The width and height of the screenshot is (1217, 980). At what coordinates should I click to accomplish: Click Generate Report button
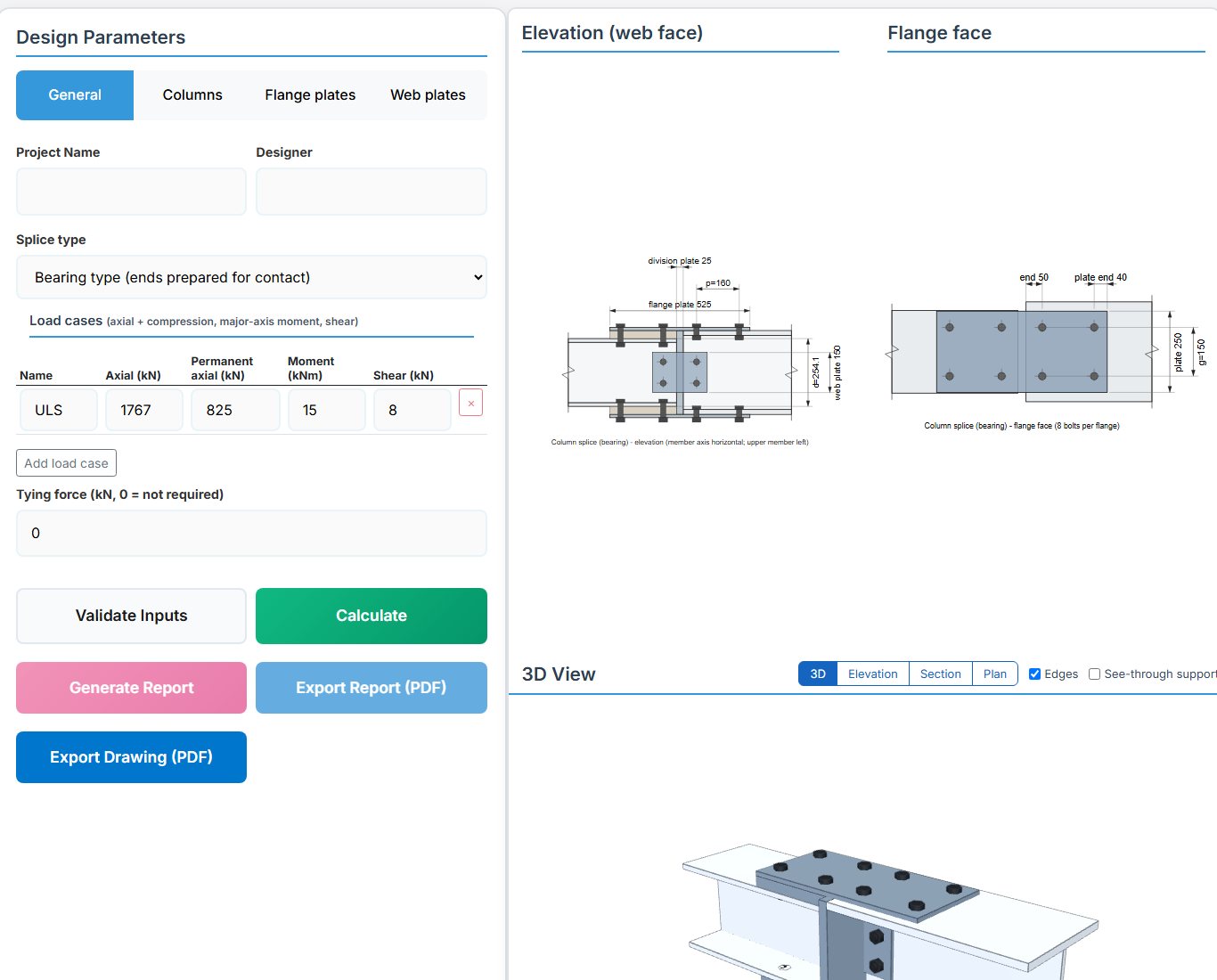tap(131, 688)
